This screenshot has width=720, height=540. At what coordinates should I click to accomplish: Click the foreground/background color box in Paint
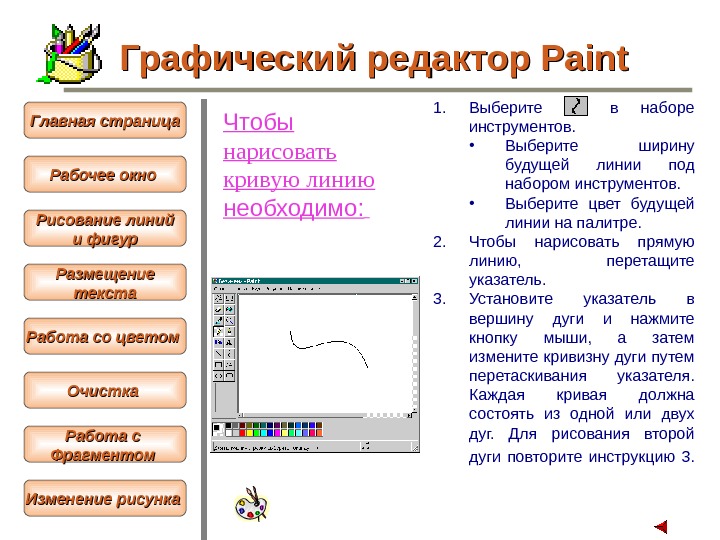pos(218,429)
